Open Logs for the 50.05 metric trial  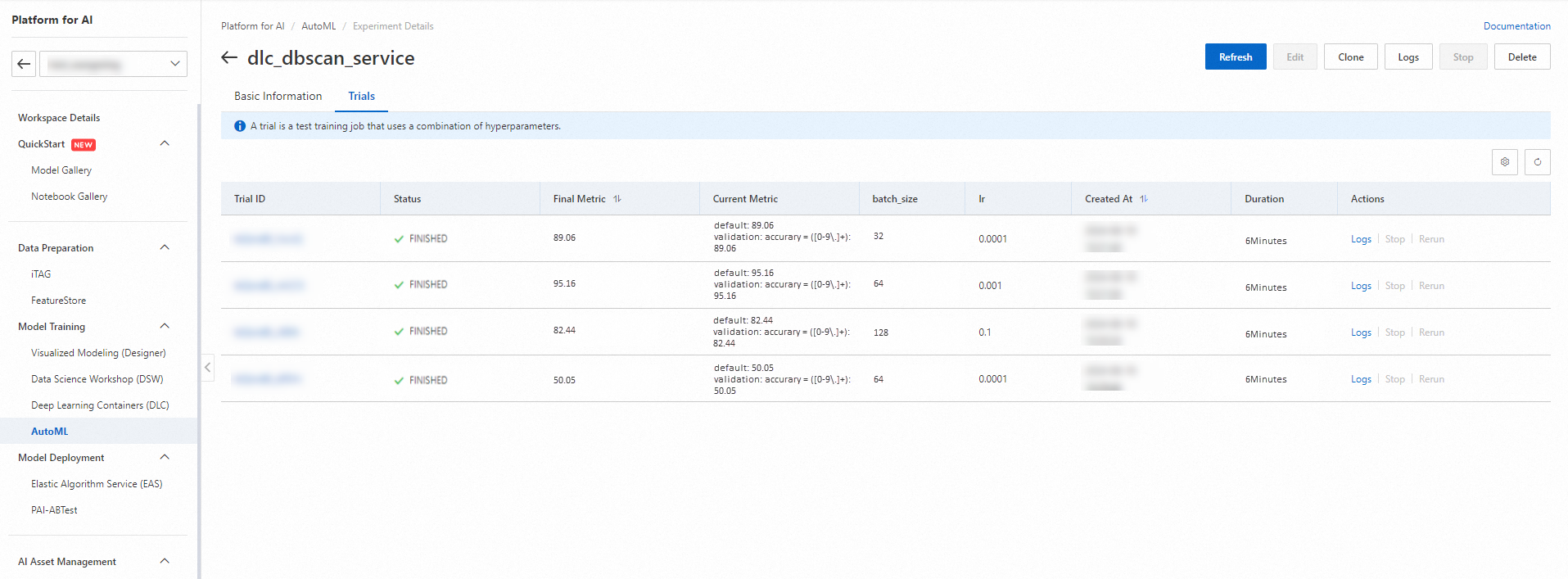pyautogui.click(x=1361, y=379)
